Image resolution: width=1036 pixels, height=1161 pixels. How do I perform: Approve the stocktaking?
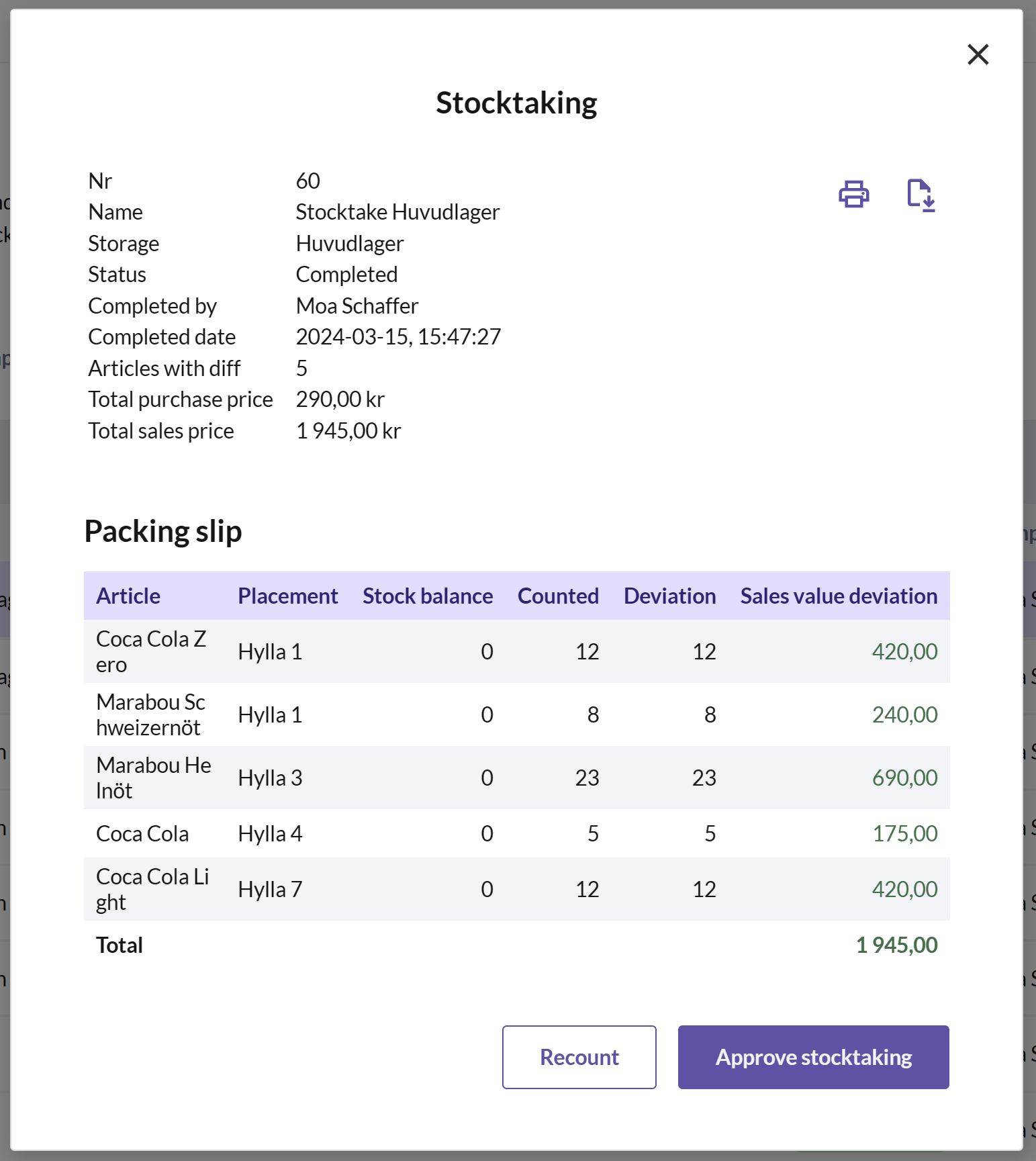(814, 1057)
